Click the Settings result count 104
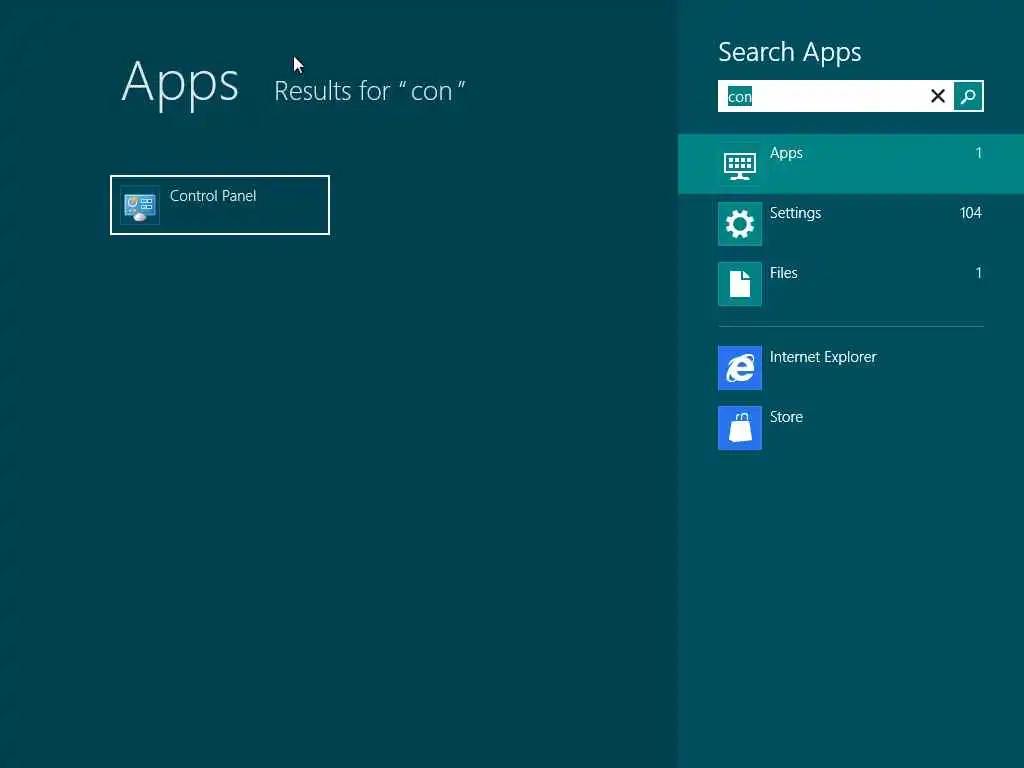1024x768 pixels. click(970, 213)
